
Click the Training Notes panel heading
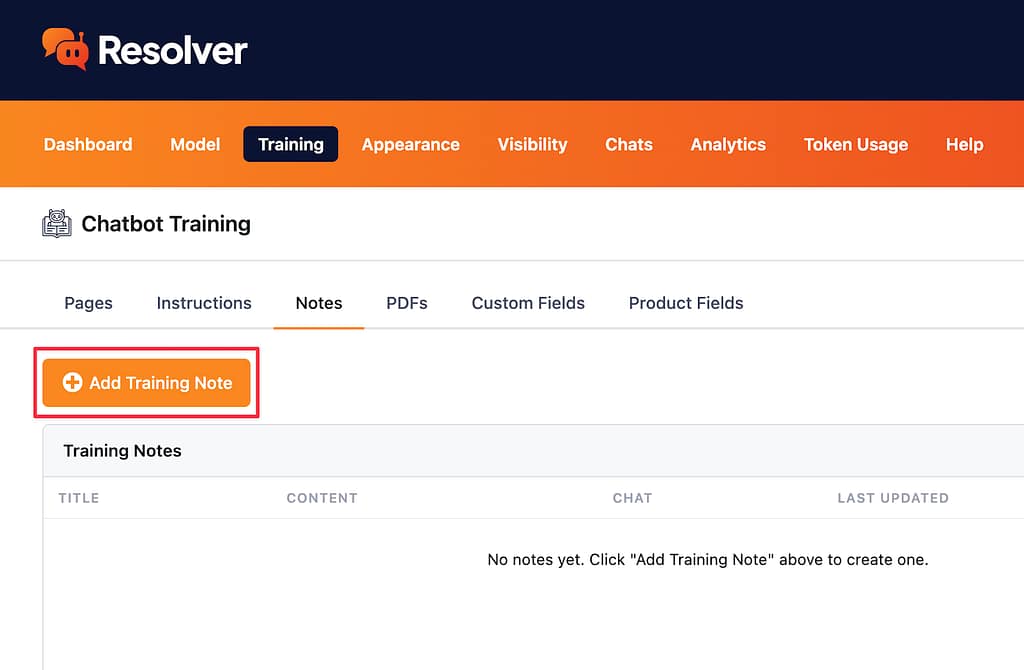tap(122, 451)
